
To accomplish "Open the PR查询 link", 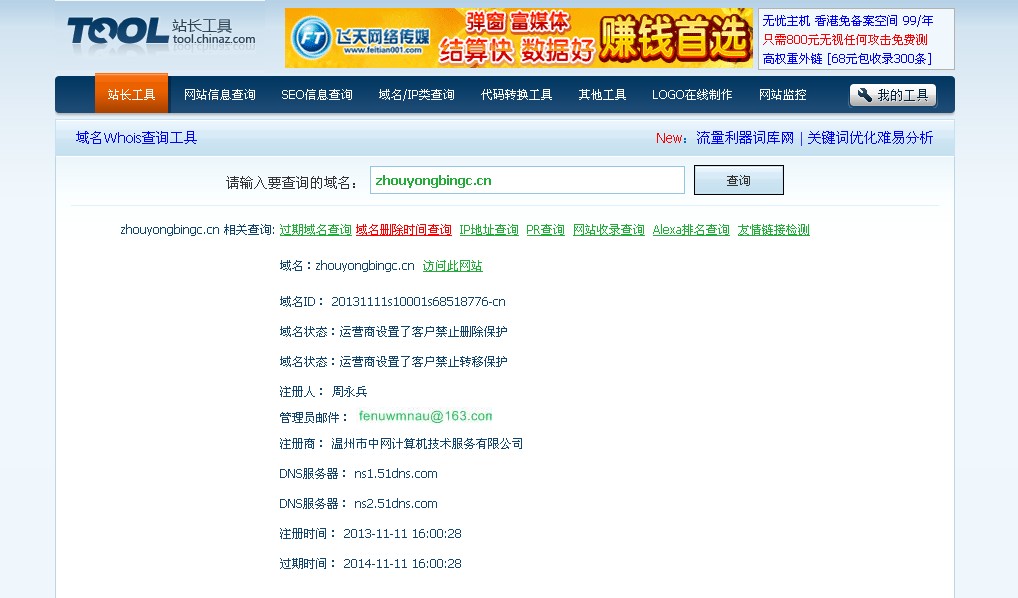I will [x=545, y=230].
